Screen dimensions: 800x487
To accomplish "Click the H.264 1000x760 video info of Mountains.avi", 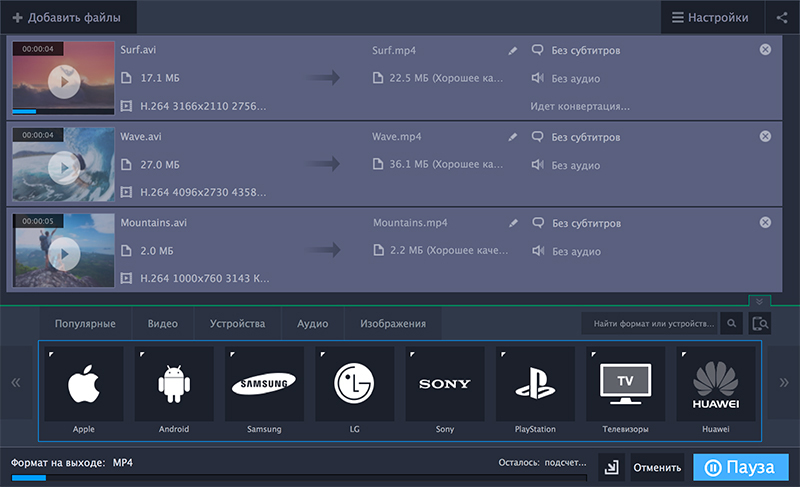I will pyautogui.click(x=195, y=278).
